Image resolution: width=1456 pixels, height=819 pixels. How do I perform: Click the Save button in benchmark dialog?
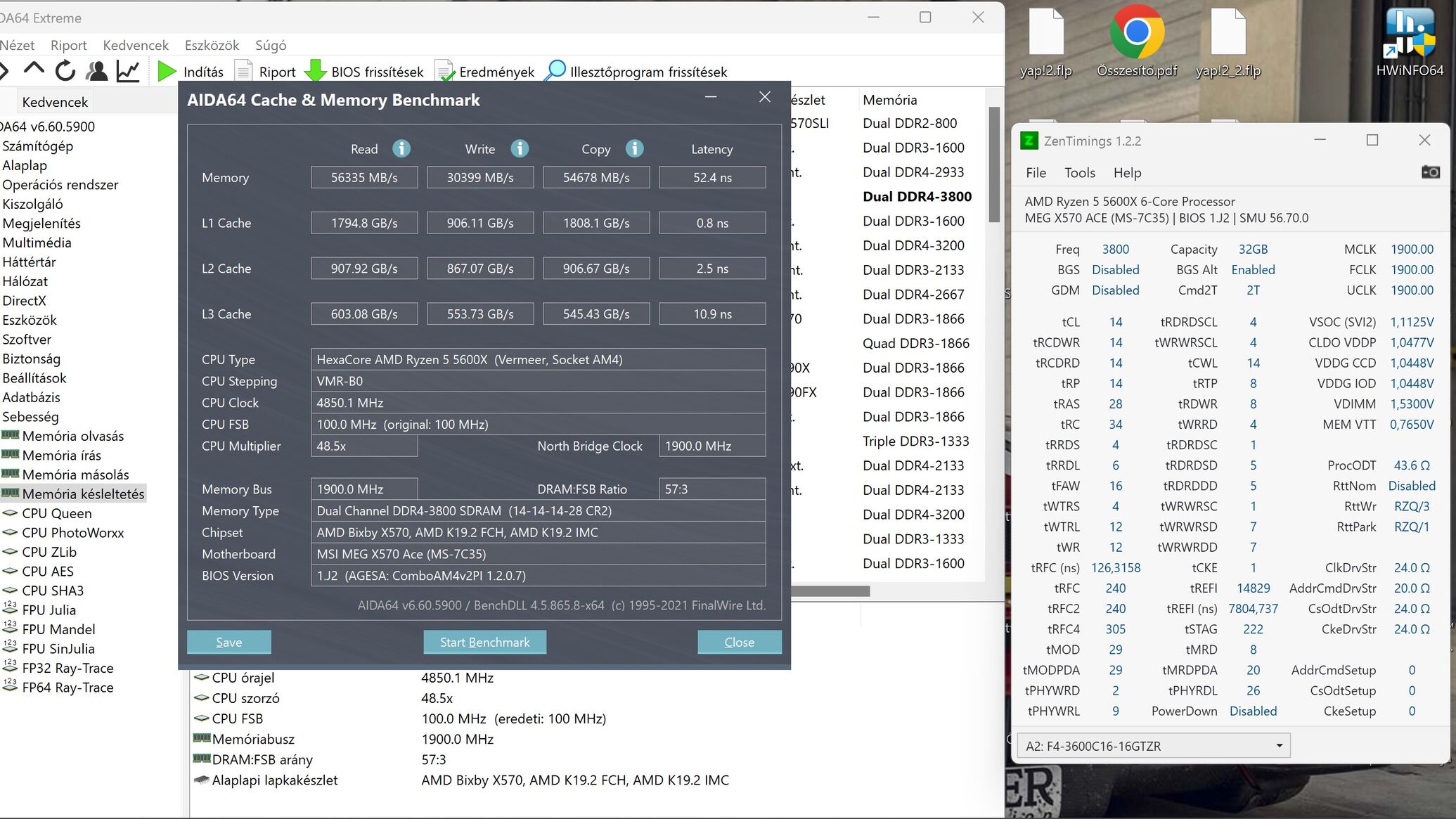(x=228, y=642)
